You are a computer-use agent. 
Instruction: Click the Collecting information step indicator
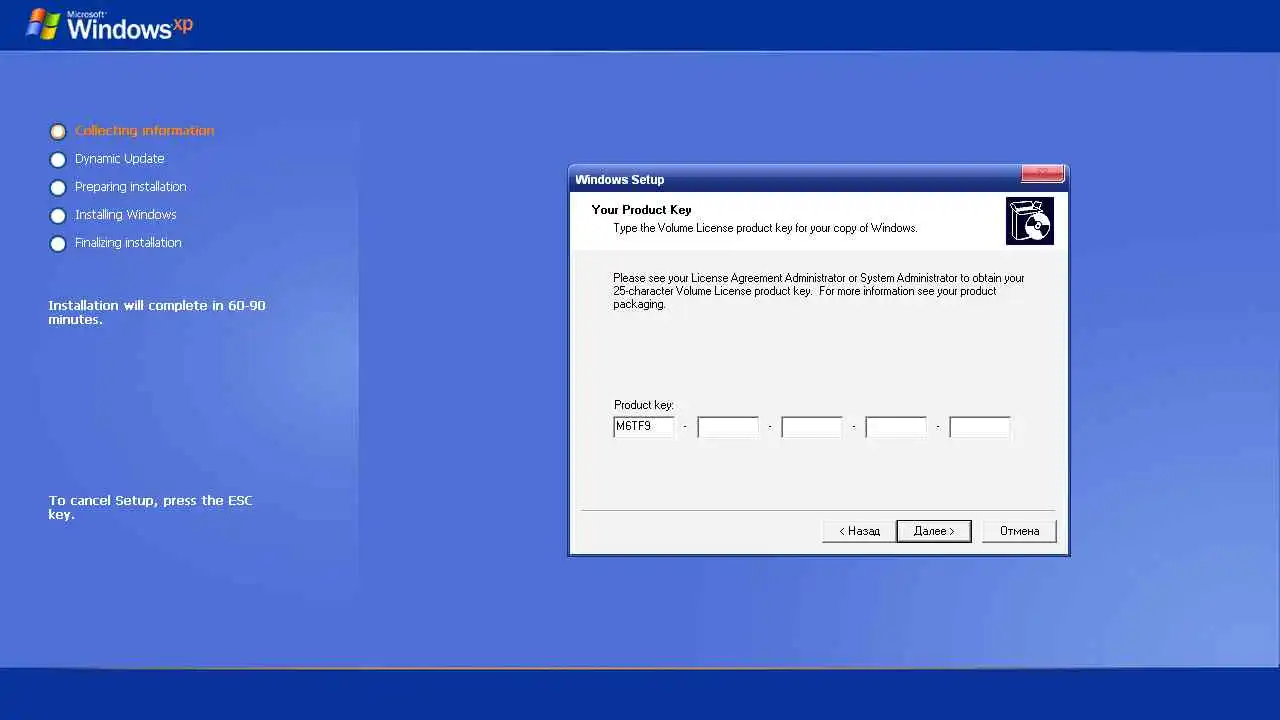coord(58,131)
